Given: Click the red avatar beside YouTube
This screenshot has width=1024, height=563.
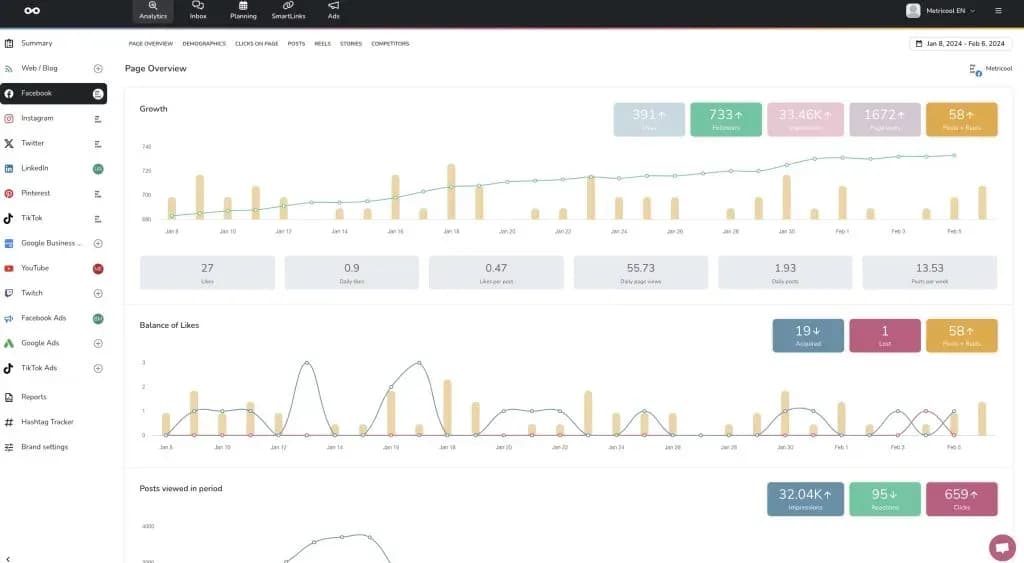Looking at the screenshot, I should pyautogui.click(x=98, y=268).
